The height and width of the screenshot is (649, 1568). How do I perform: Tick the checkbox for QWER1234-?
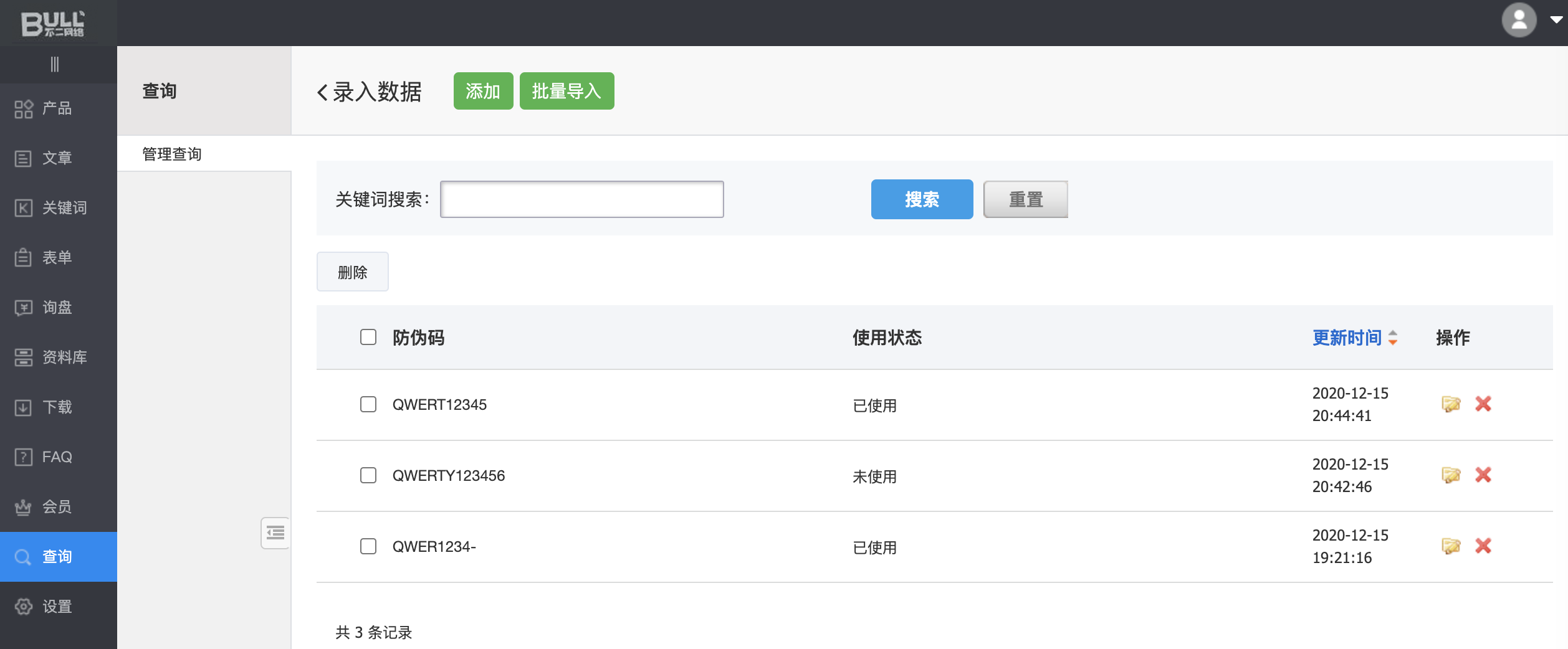point(368,546)
